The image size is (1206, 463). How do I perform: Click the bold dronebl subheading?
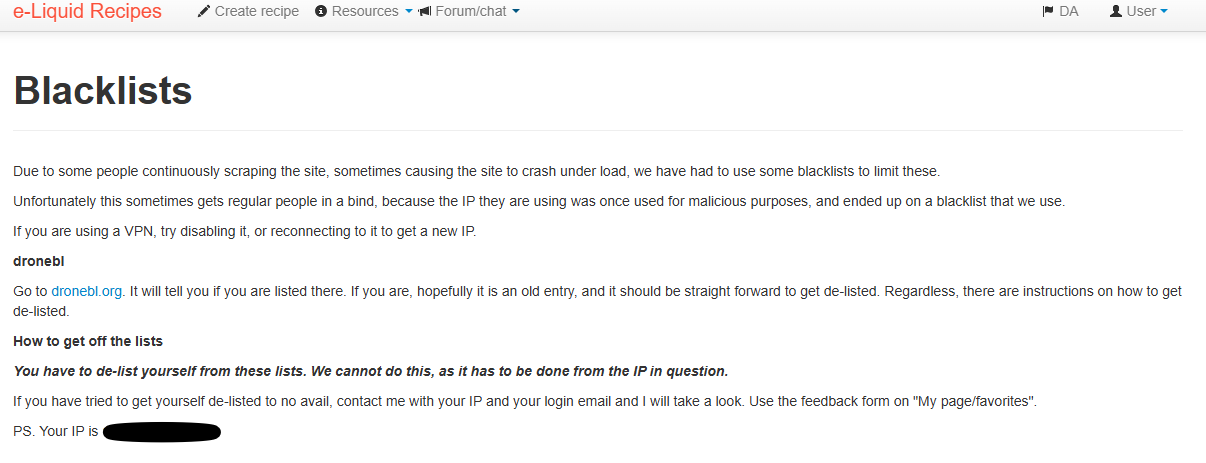click(x=38, y=261)
